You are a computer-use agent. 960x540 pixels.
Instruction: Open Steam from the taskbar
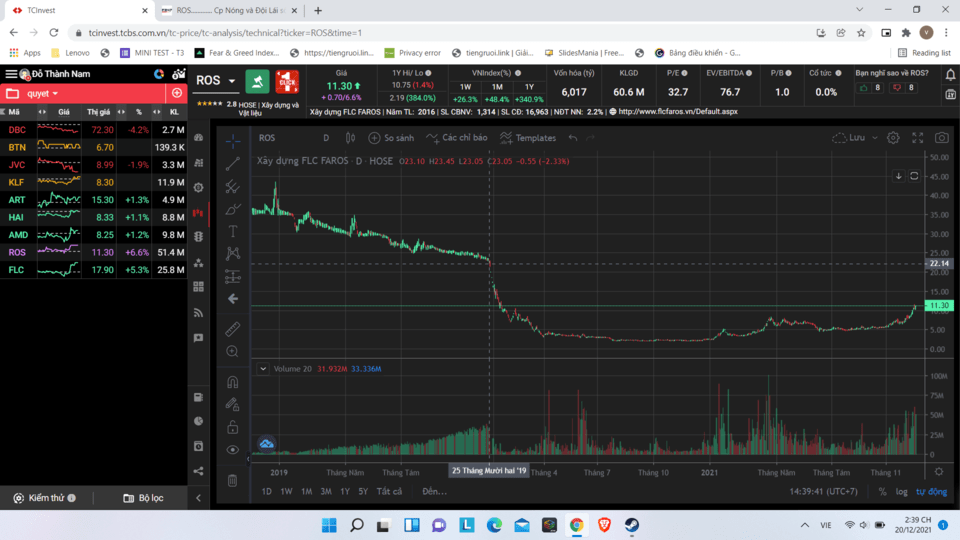tap(632, 525)
